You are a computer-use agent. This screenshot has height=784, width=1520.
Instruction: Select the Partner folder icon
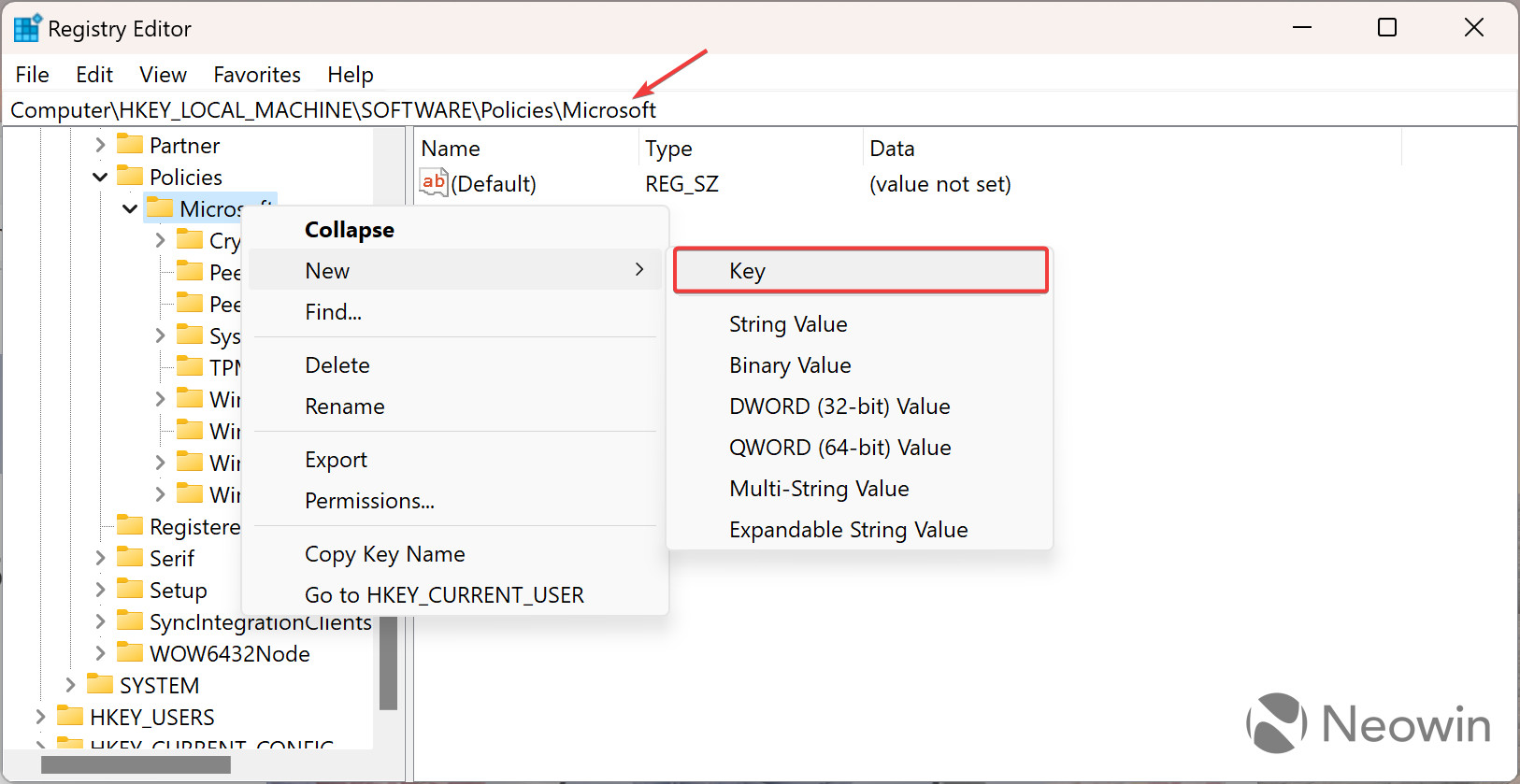[x=130, y=144]
